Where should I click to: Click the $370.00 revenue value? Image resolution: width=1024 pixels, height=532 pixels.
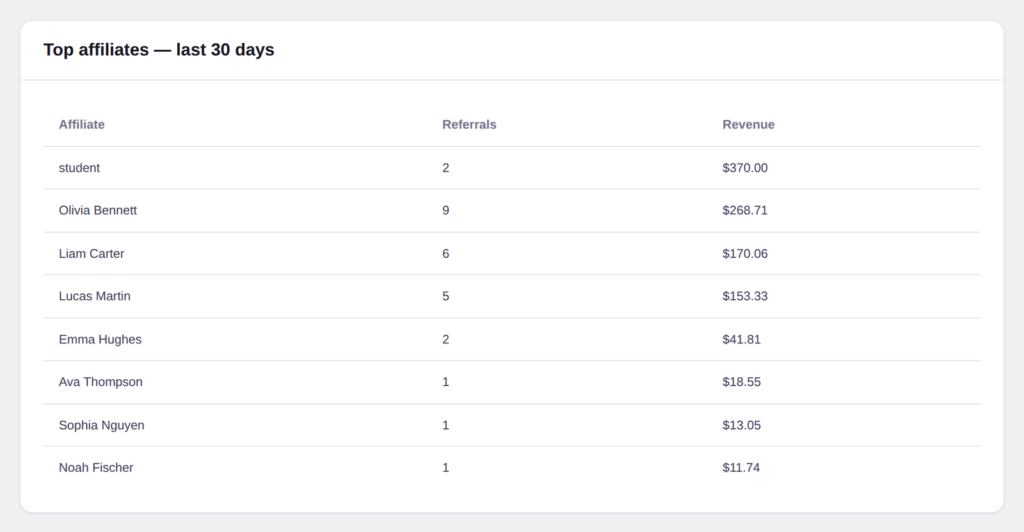click(x=745, y=168)
